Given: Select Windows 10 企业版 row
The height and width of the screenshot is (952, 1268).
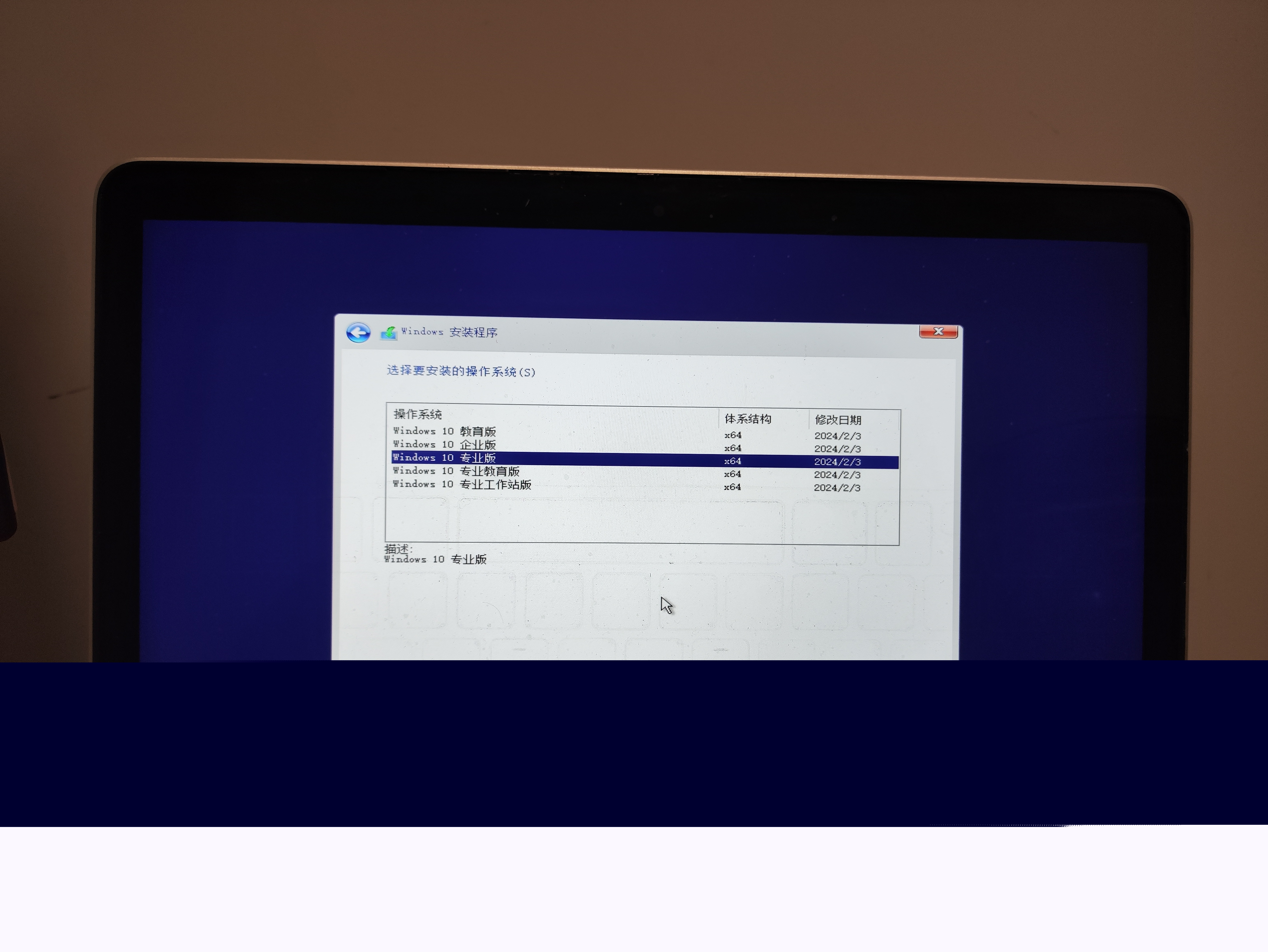Looking at the screenshot, I should pos(646,446).
